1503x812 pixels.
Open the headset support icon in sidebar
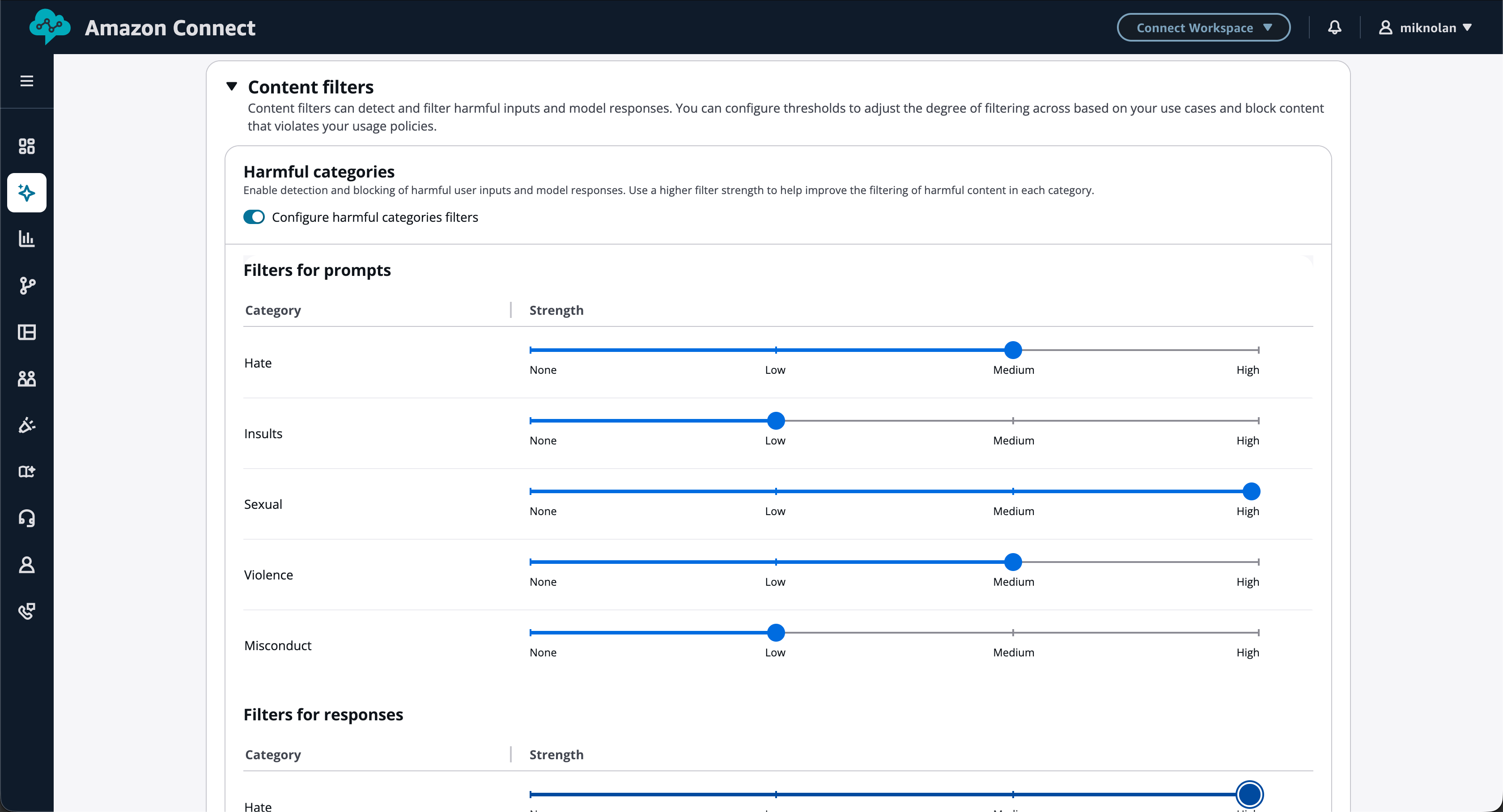27,518
